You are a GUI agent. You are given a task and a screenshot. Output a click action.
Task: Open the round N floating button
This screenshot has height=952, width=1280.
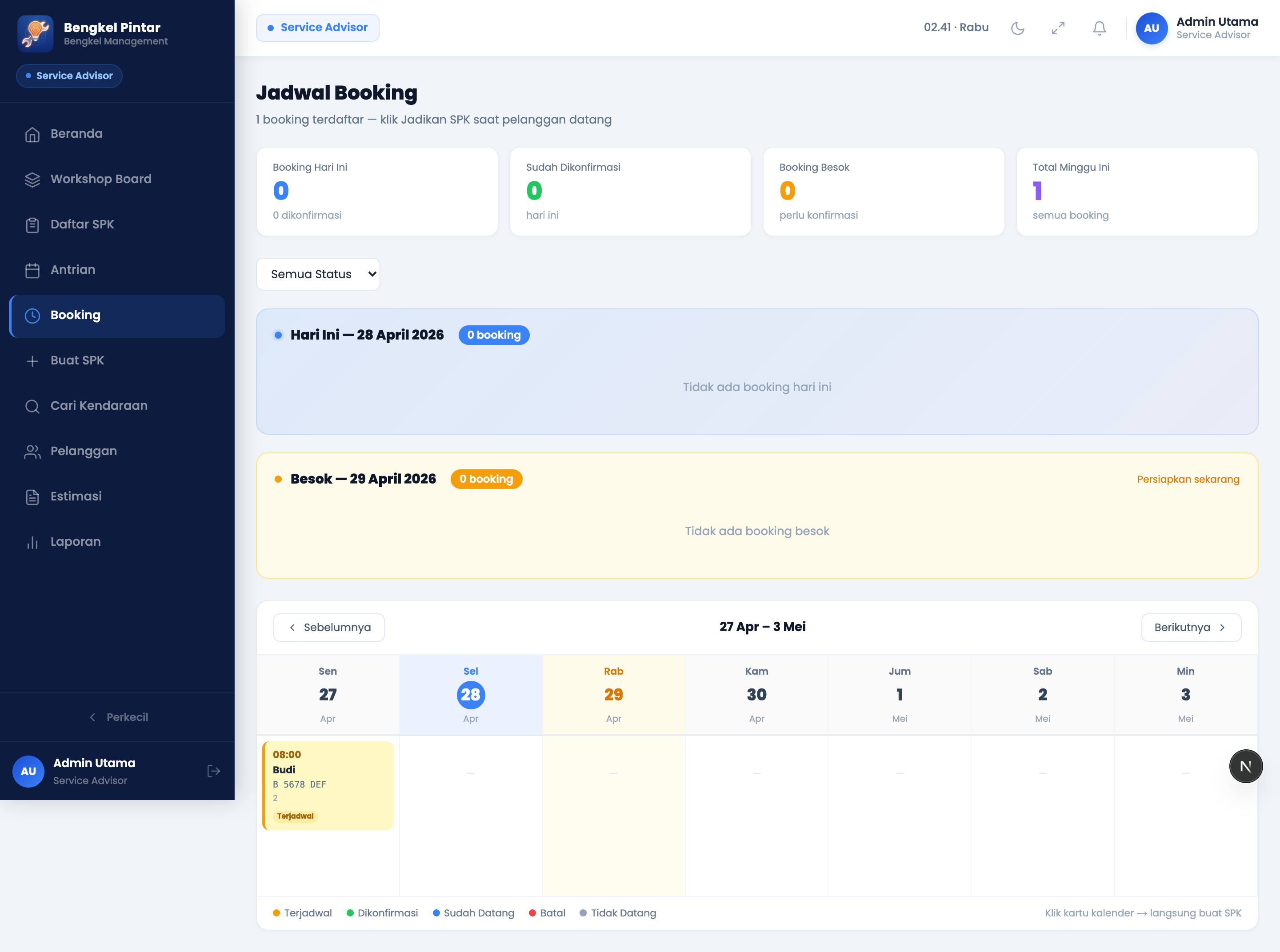[x=1245, y=766]
